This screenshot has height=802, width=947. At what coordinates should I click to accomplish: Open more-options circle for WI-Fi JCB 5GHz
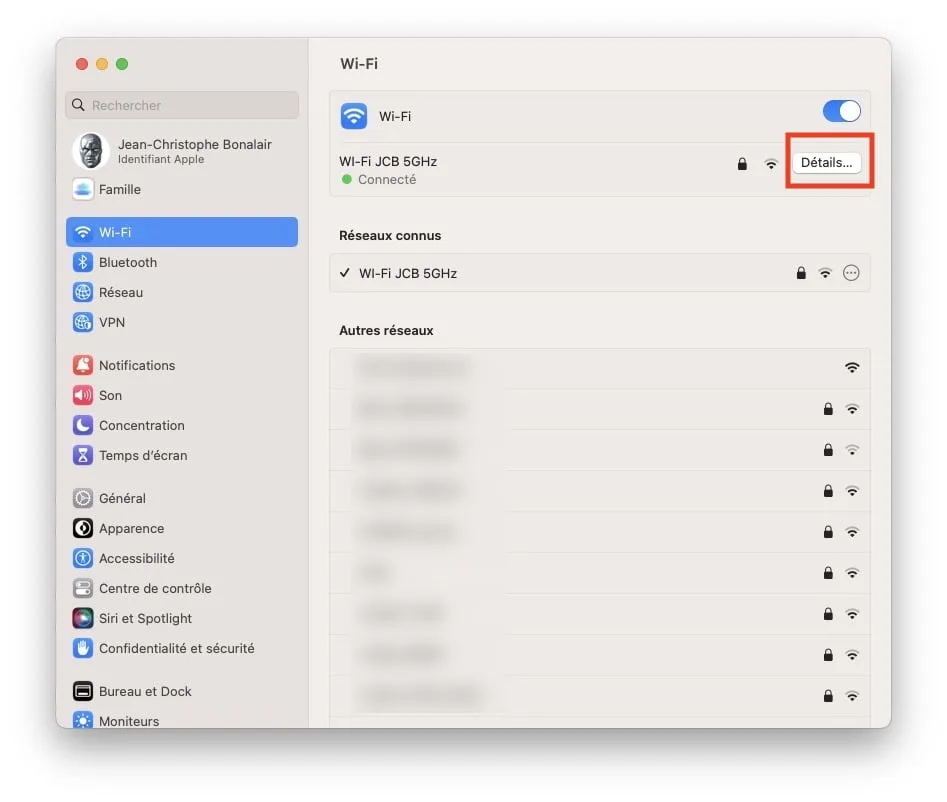click(x=851, y=273)
